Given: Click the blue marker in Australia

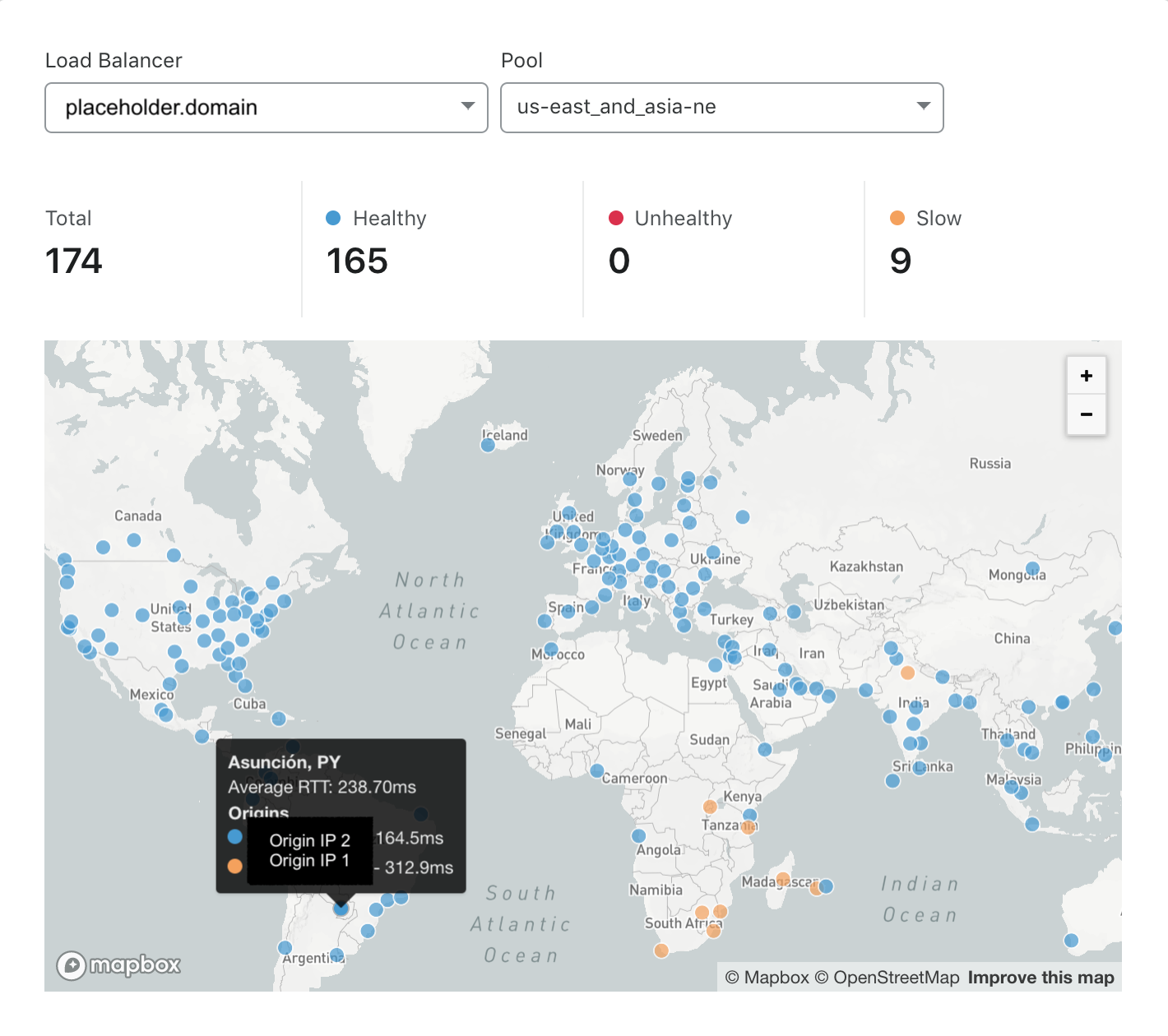Looking at the screenshot, I should point(1071,941).
